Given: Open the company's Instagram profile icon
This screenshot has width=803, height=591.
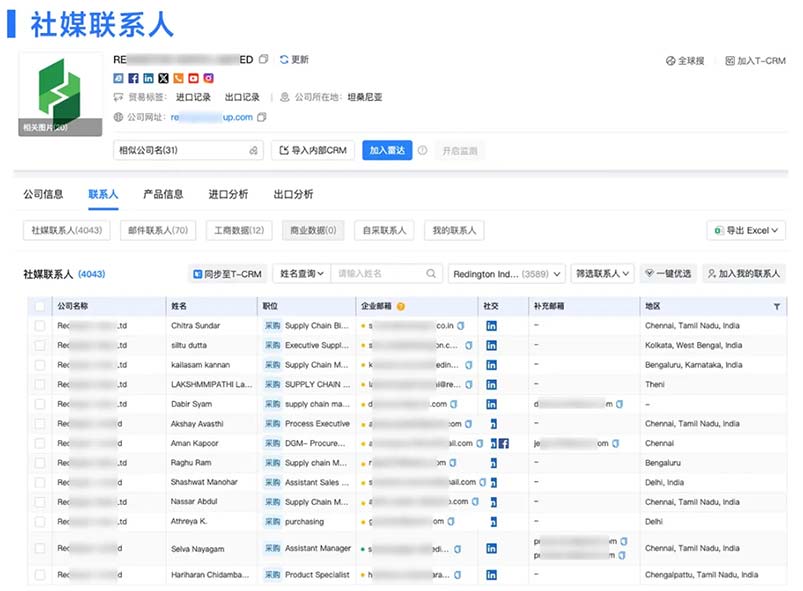Looking at the screenshot, I should (x=209, y=78).
